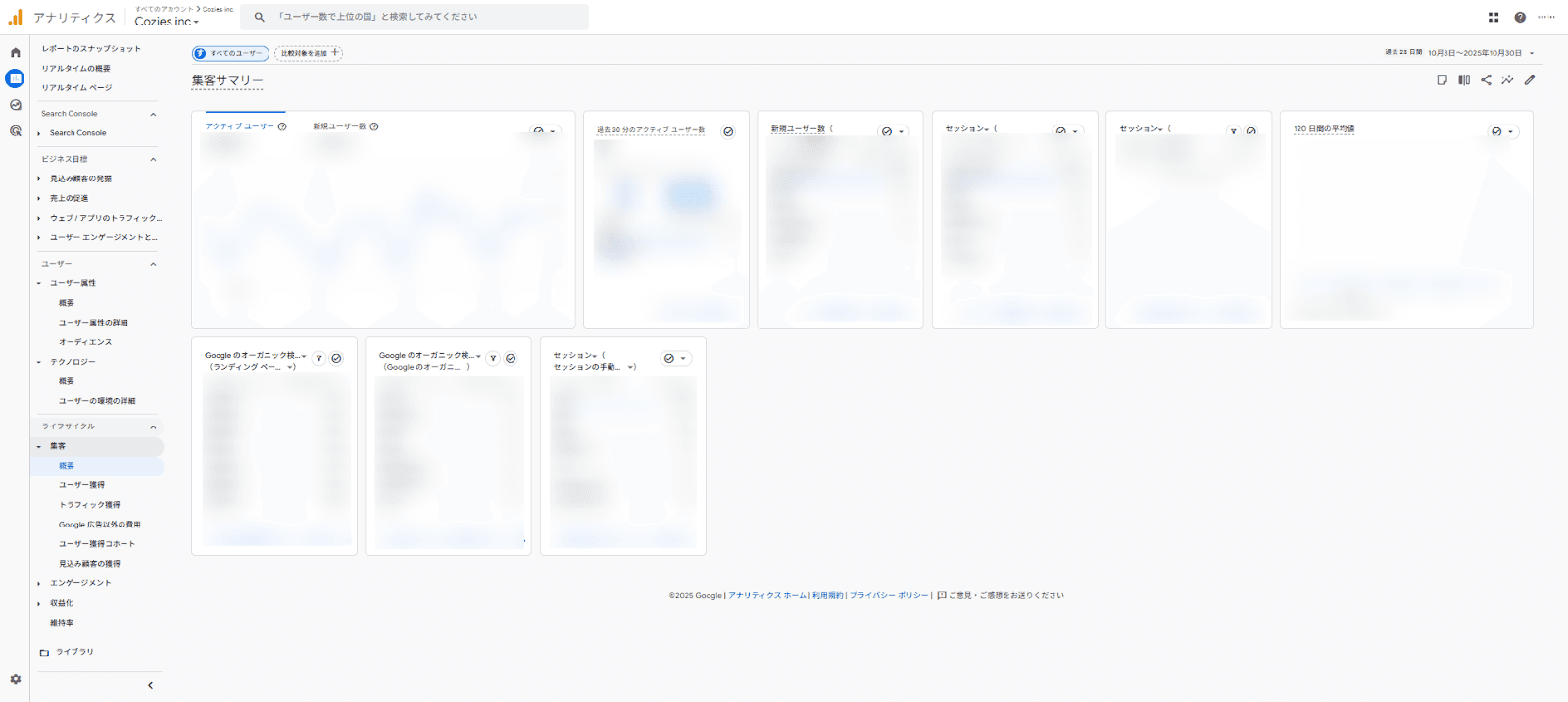Click the ライブラリ folder icon

tap(44, 652)
